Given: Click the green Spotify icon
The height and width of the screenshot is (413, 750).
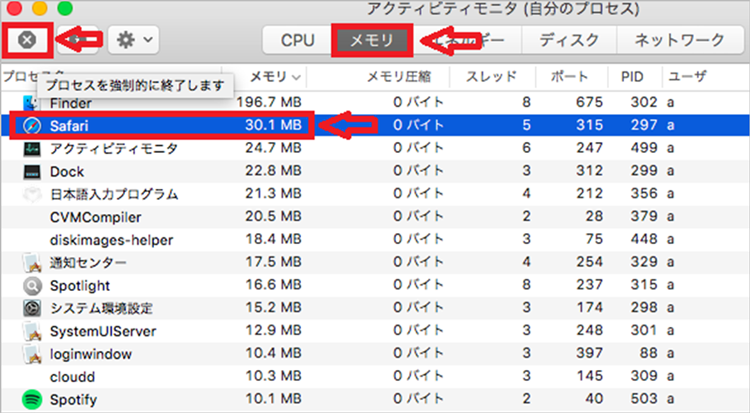Looking at the screenshot, I should [x=32, y=400].
